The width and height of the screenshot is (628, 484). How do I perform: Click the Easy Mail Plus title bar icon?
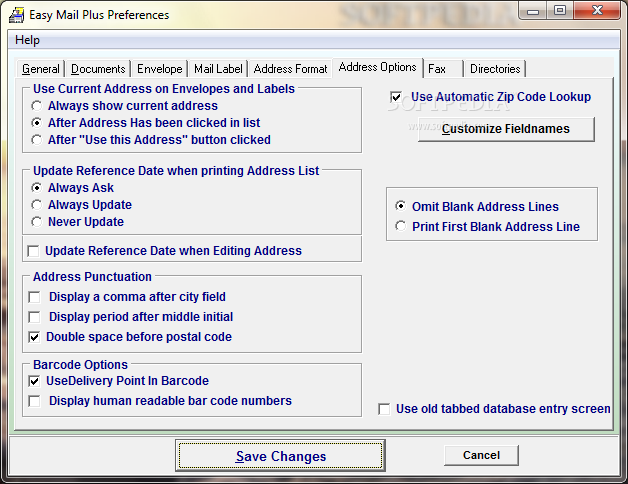point(17,15)
